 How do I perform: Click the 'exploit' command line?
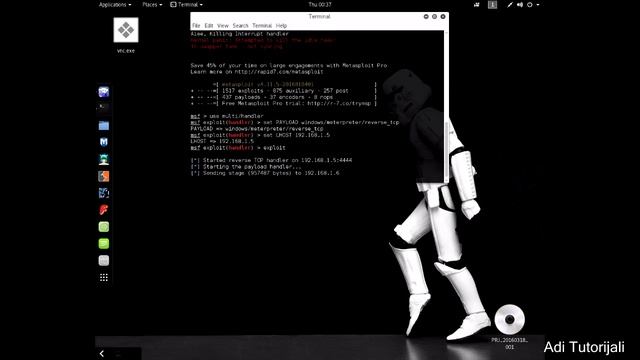coord(238,148)
